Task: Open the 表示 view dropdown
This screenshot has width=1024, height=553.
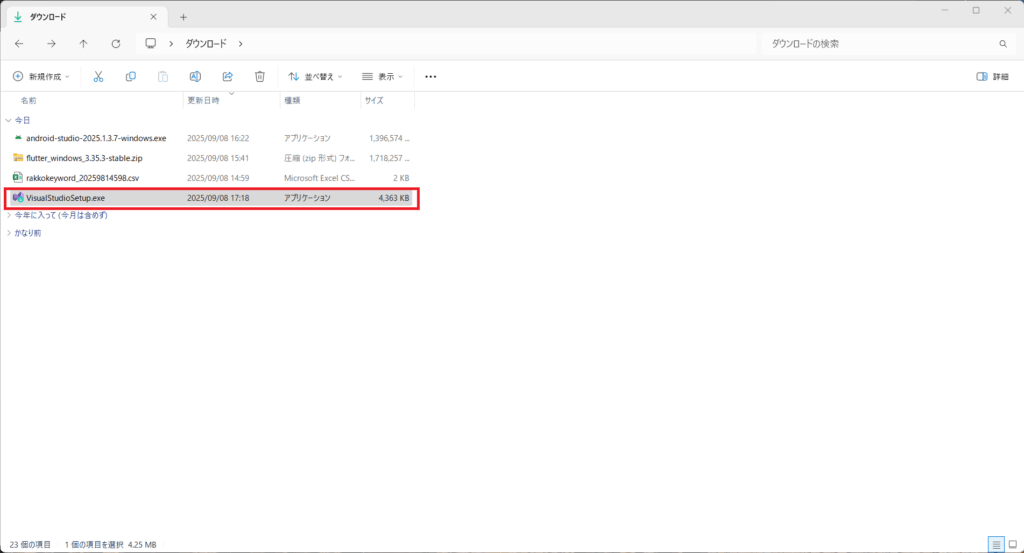Action: tap(382, 76)
